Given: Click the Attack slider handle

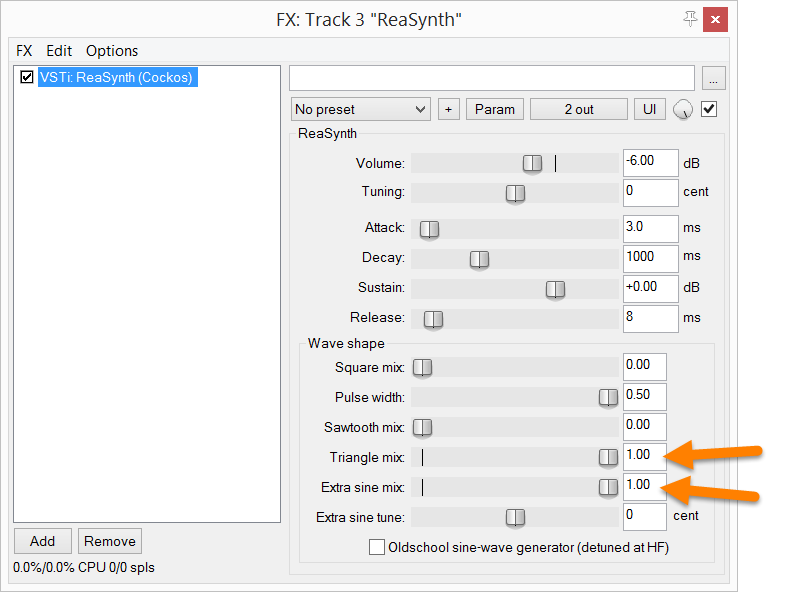Looking at the screenshot, I should tap(429, 230).
